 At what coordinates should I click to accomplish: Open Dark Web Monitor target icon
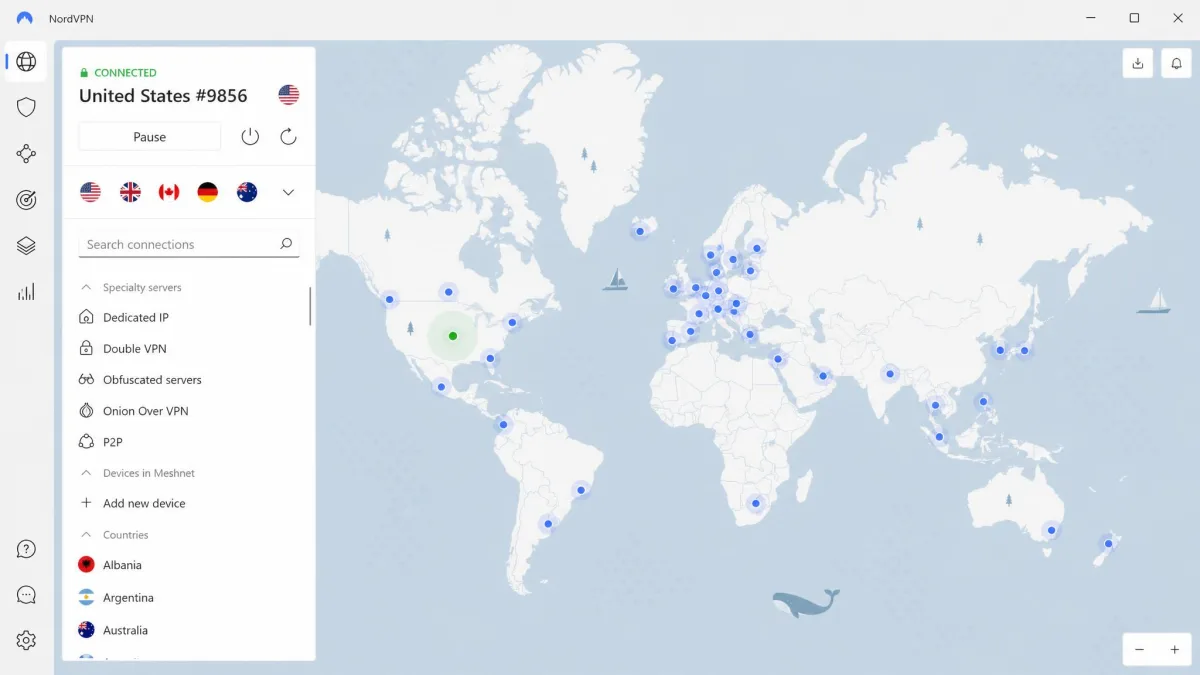27,200
